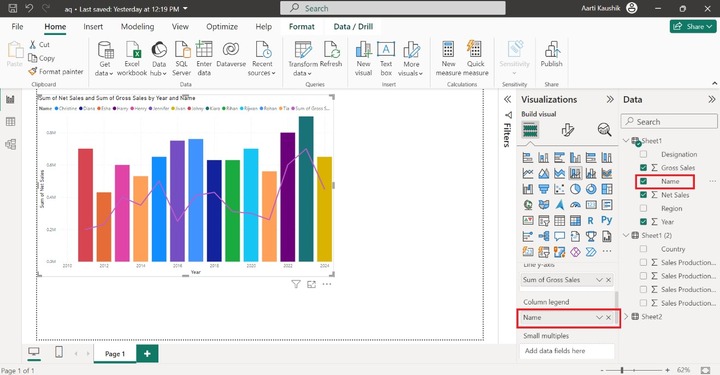Screen dimensions: 720x375
Task: Uncheck the Year field checkbox
Action: tap(643, 222)
